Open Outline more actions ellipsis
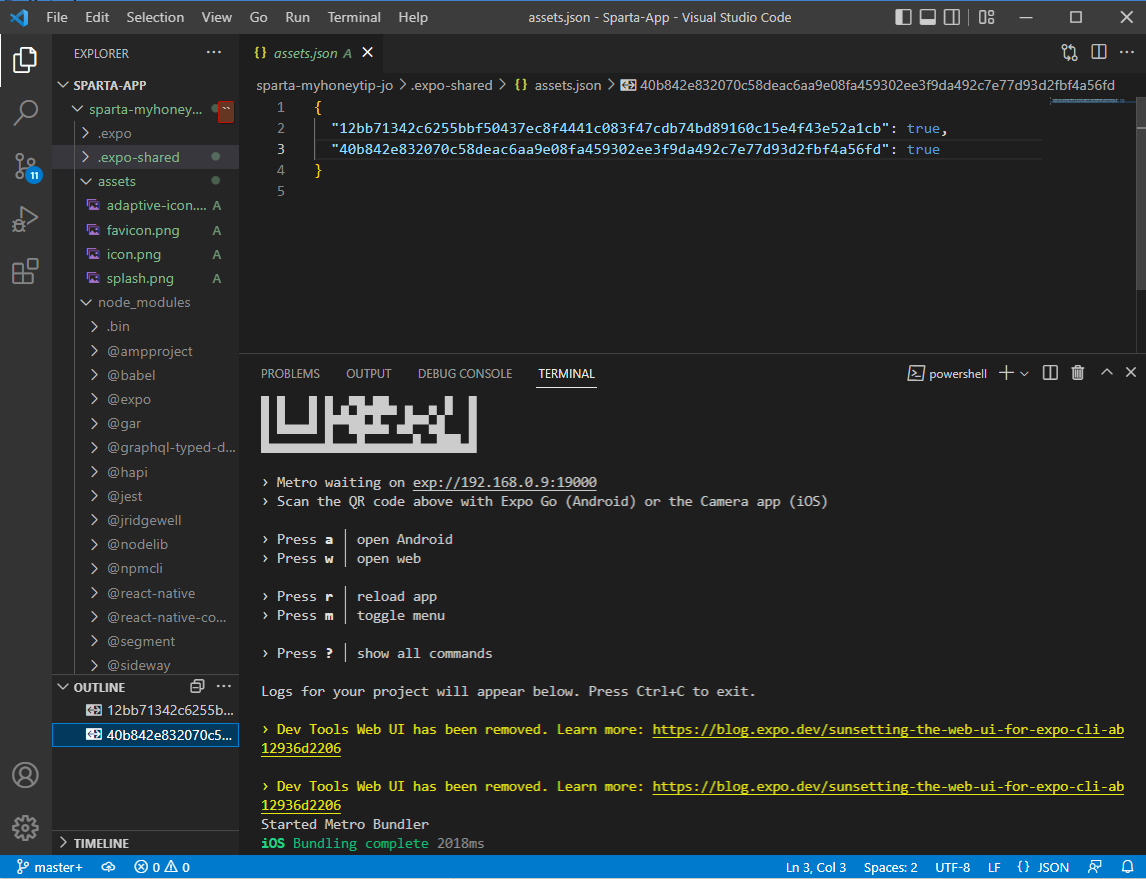1146x879 pixels. [224, 687]
